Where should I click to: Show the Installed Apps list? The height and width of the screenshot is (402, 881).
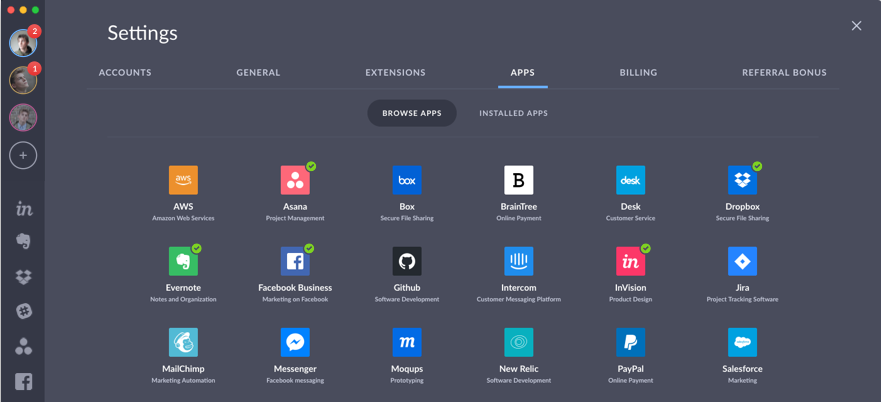514,113
